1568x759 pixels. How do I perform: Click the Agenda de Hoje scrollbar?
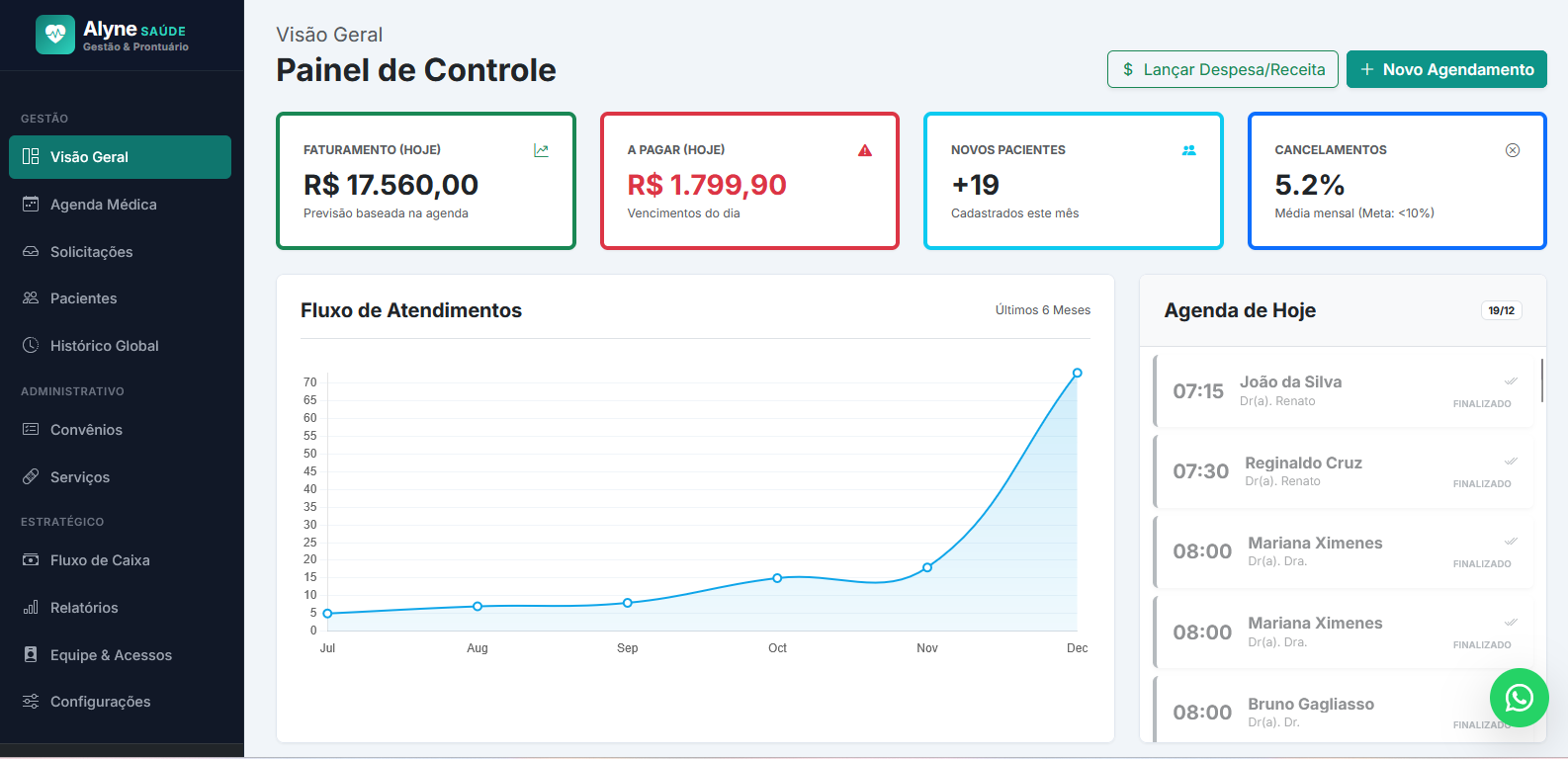click(x=1541, y=380)
